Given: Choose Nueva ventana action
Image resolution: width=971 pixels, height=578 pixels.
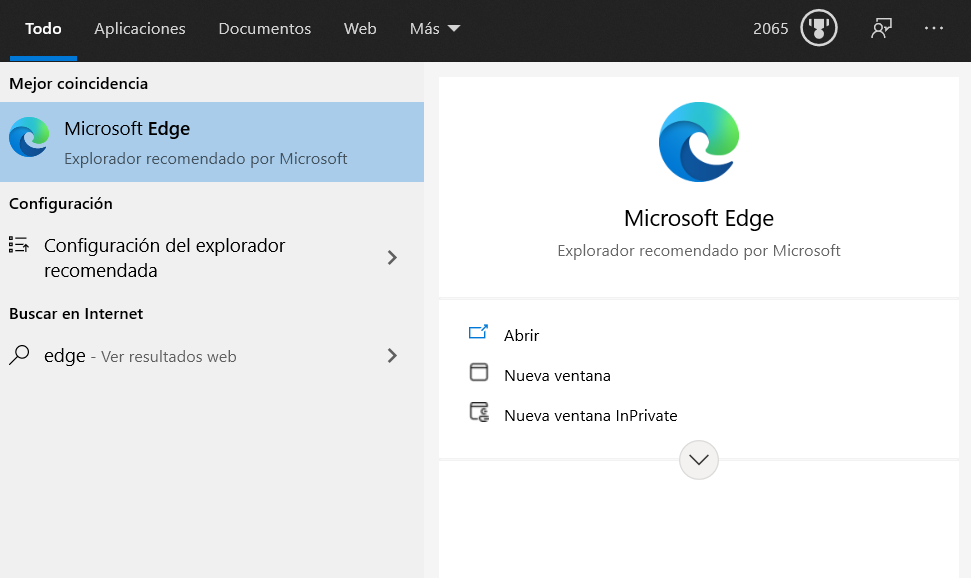Looking at the screenshot, I should pos(557,375).
